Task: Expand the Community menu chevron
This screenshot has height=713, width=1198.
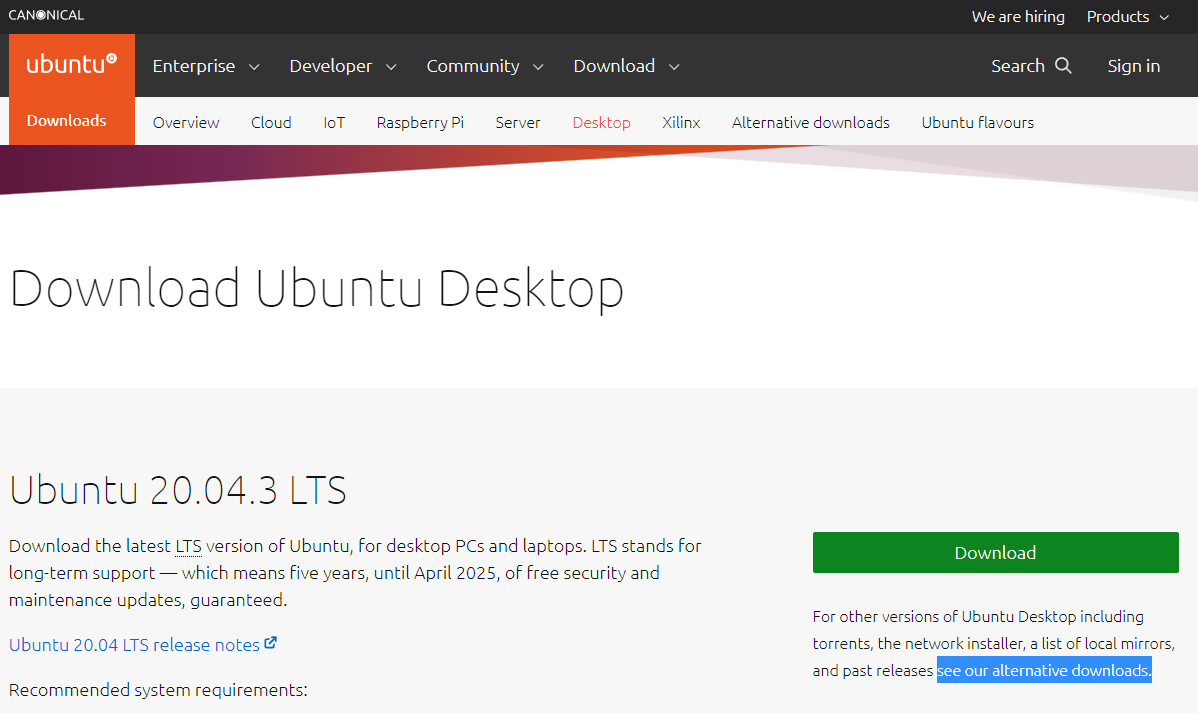Action: coord(538,67)
